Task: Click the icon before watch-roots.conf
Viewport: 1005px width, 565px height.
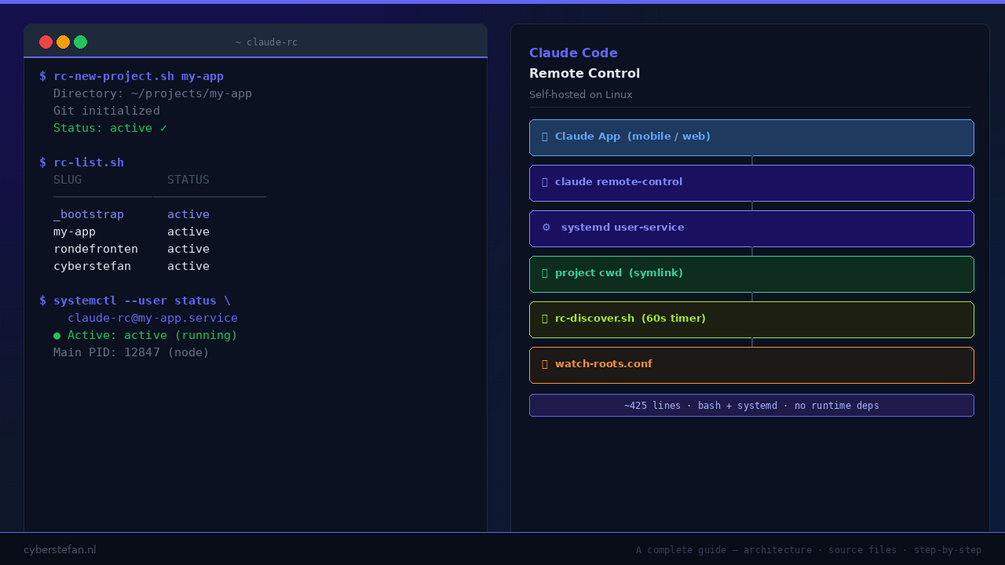Action: [545, 364]
